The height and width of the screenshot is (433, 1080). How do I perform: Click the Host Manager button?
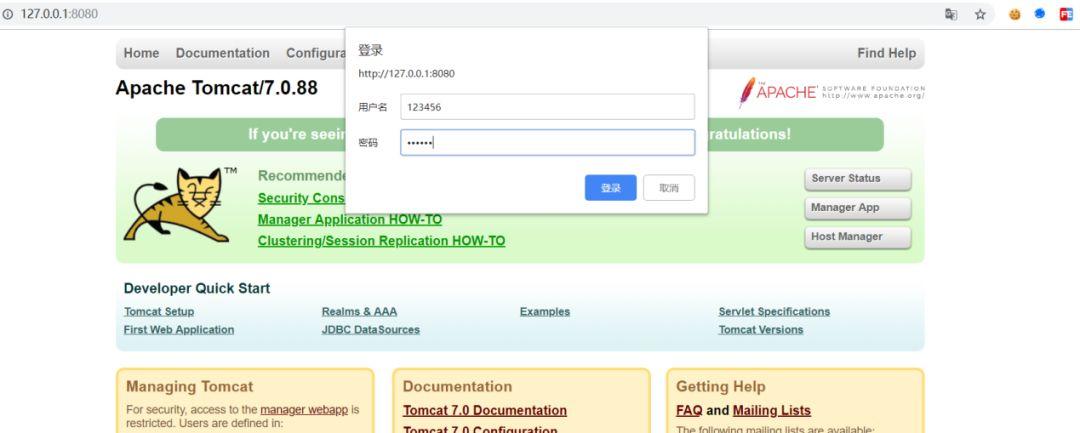coord(858,237)
